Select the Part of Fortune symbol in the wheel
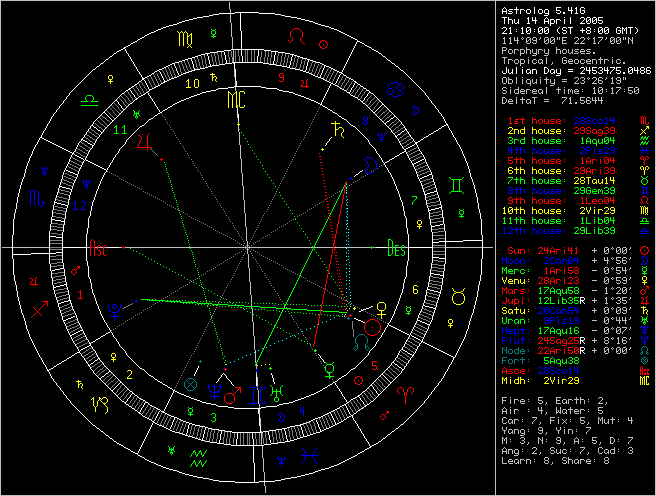This screenshot has height=496, width=656. (x=192, y=383)
